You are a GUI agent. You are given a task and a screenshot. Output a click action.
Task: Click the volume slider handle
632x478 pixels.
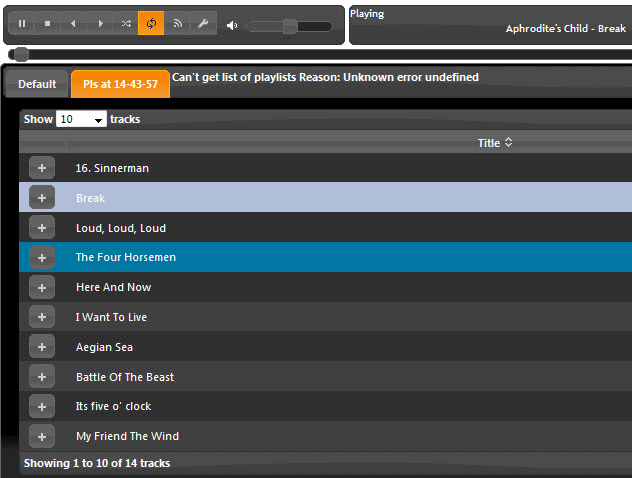coord(289,26)
